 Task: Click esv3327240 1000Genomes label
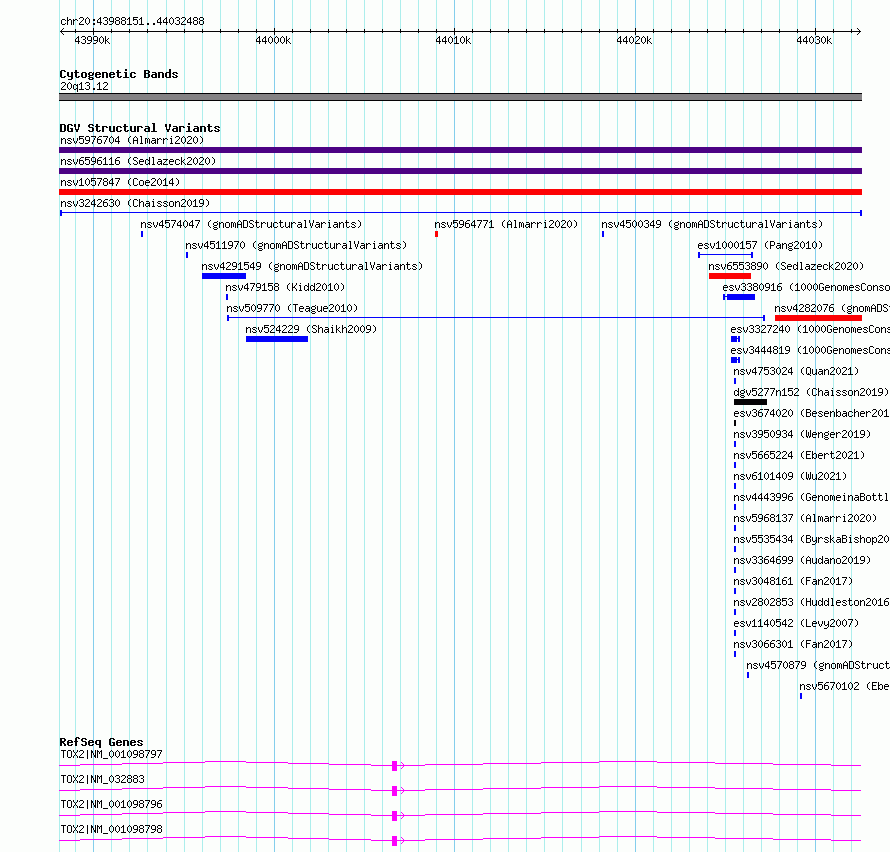(810, 329)
